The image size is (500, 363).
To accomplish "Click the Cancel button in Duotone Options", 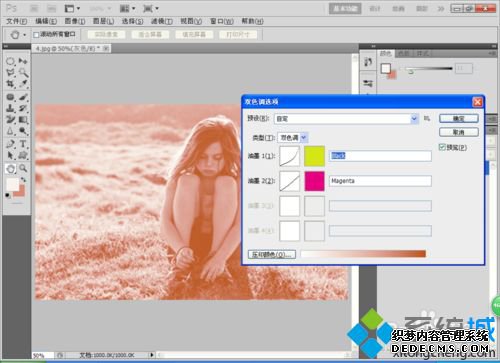I will [x=459, y=132].
